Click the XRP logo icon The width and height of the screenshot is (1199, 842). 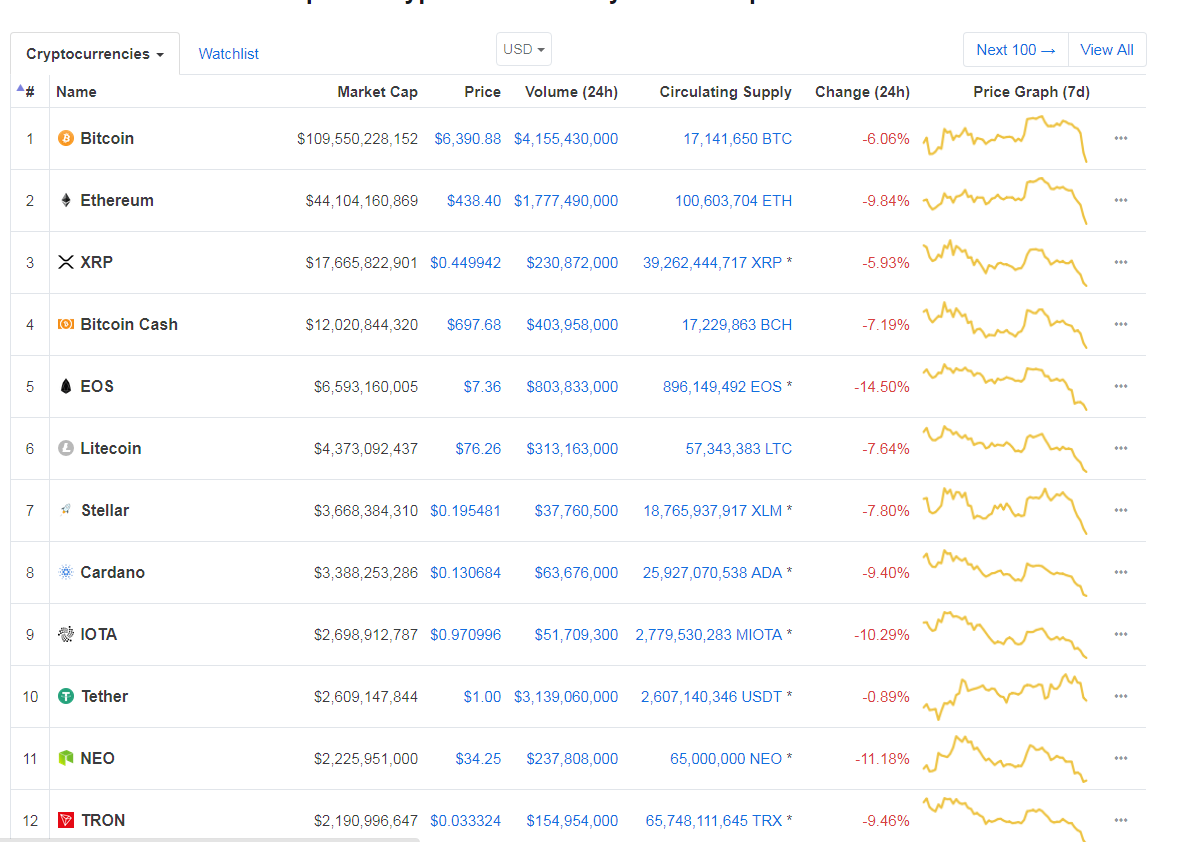coord(66,262)
